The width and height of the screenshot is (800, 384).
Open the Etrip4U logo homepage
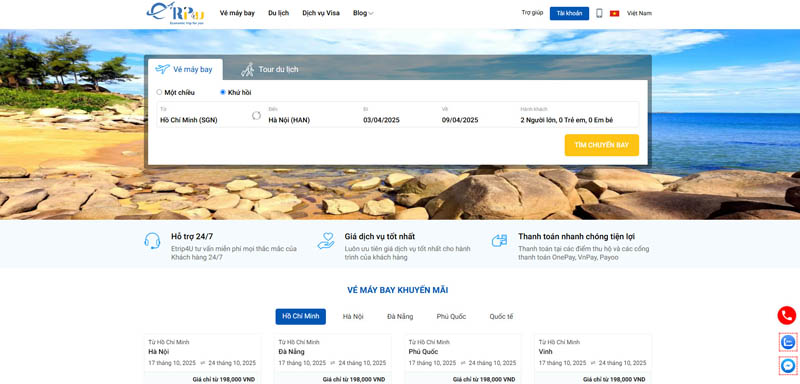coord(176,14)
